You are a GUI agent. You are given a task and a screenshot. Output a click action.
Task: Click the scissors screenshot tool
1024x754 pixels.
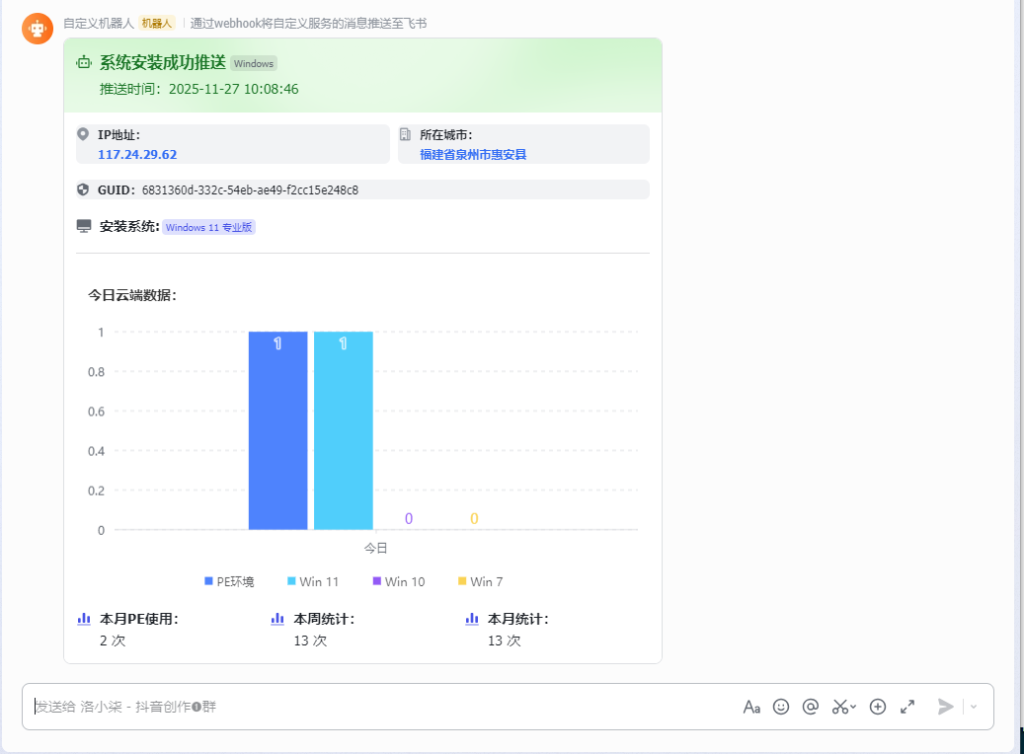click(841, 707)
